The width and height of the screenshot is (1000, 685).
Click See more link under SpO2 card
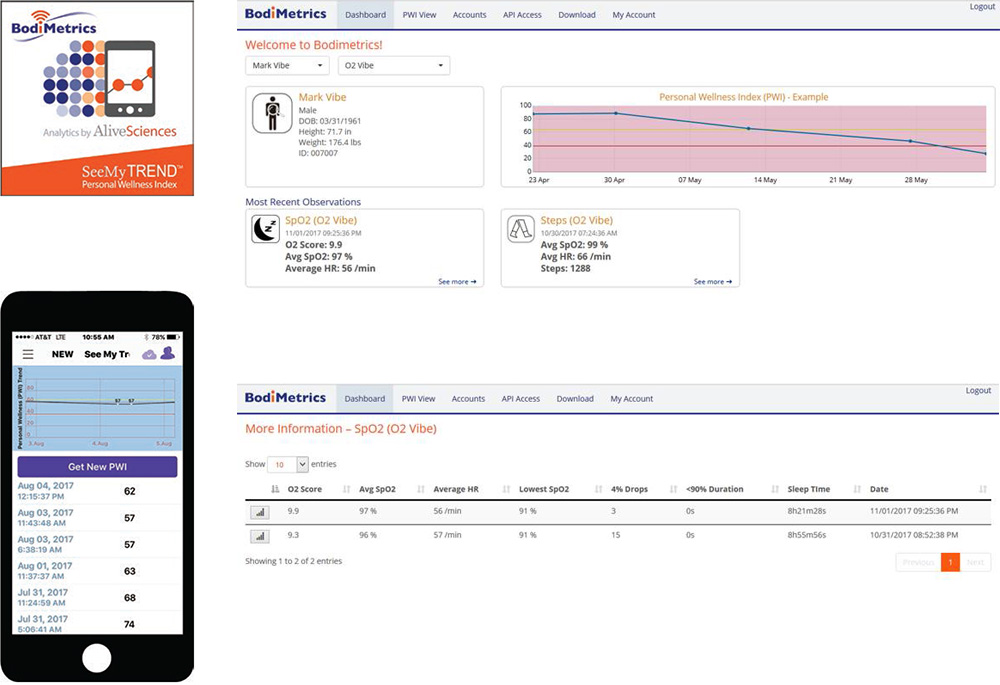[x=457, y=282]
